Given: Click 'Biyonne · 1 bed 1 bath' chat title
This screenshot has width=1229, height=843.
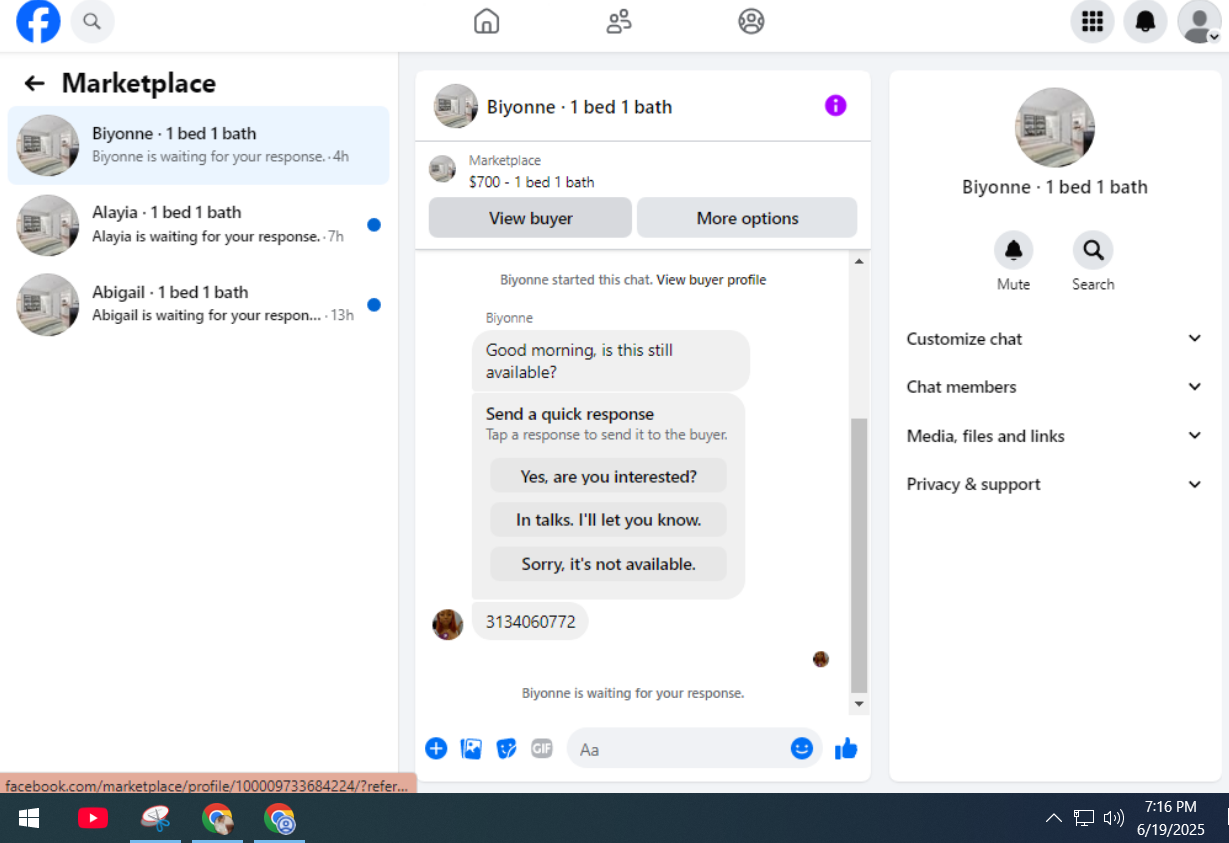Looking at the screenshot, I should (x=579, y=107).
